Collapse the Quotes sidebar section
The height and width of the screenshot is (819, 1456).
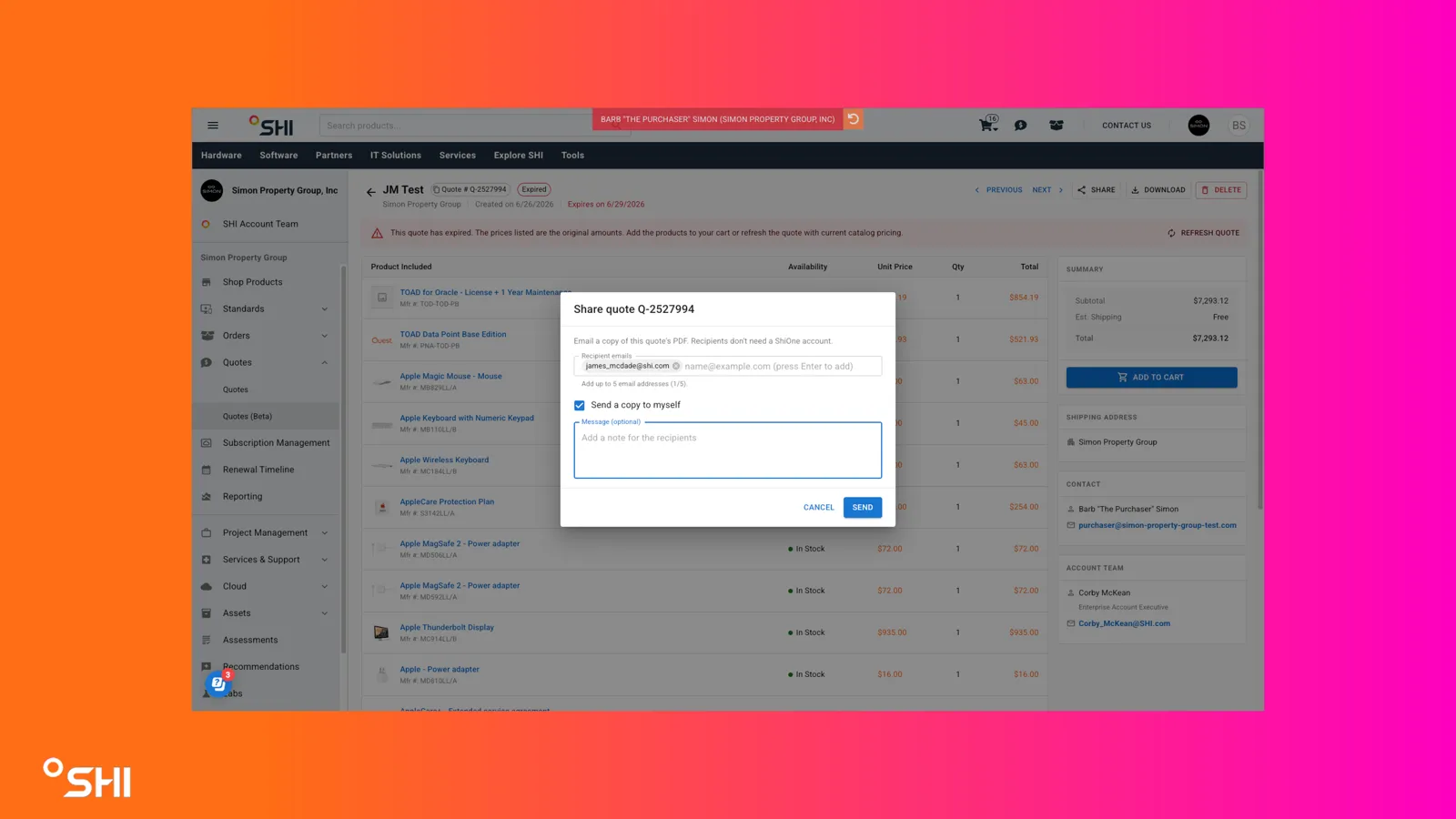pyautogui.click(x=325, y=362)
